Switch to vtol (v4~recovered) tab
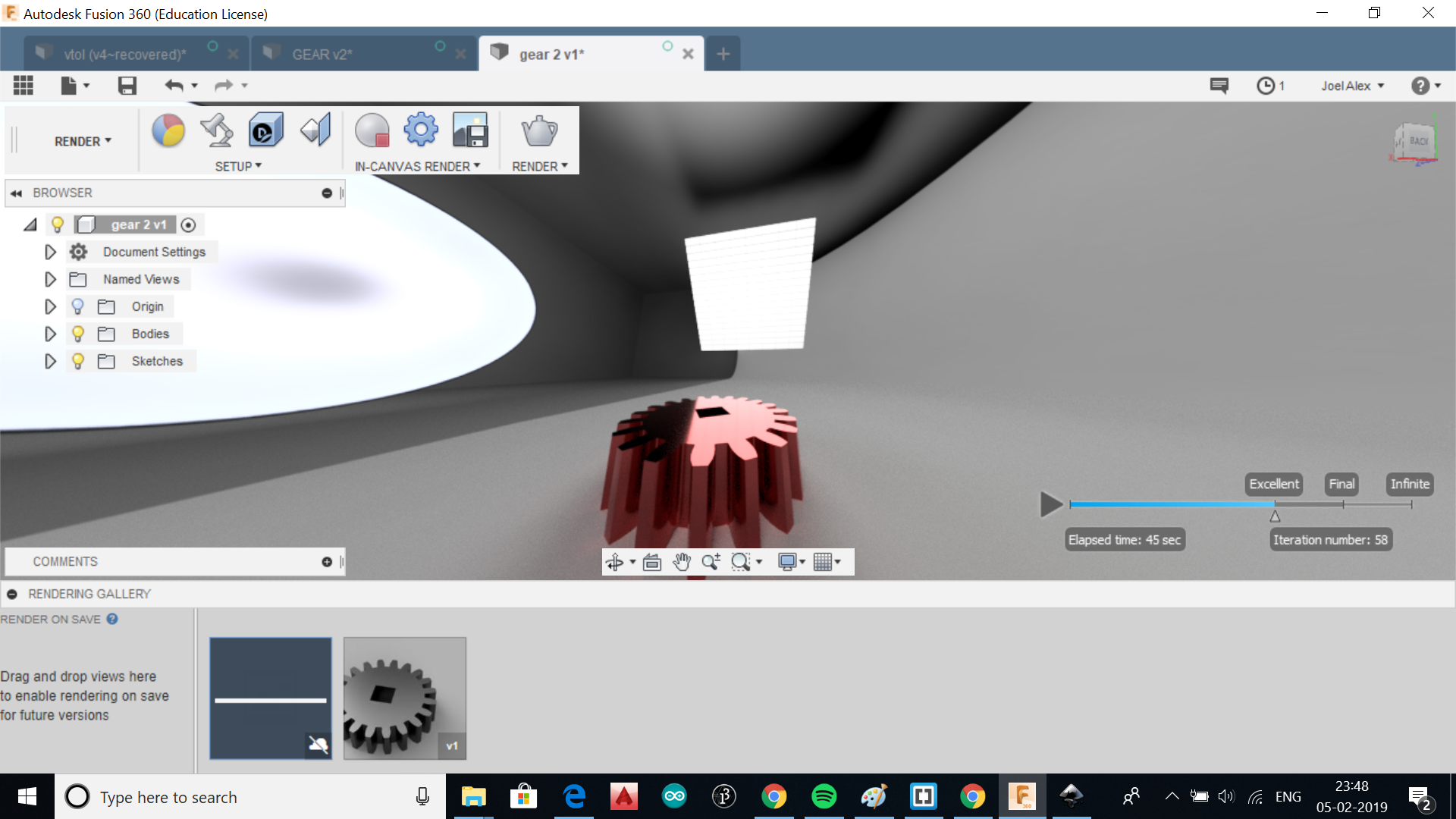The image size is (1456, 819). (x=125, y=55)
